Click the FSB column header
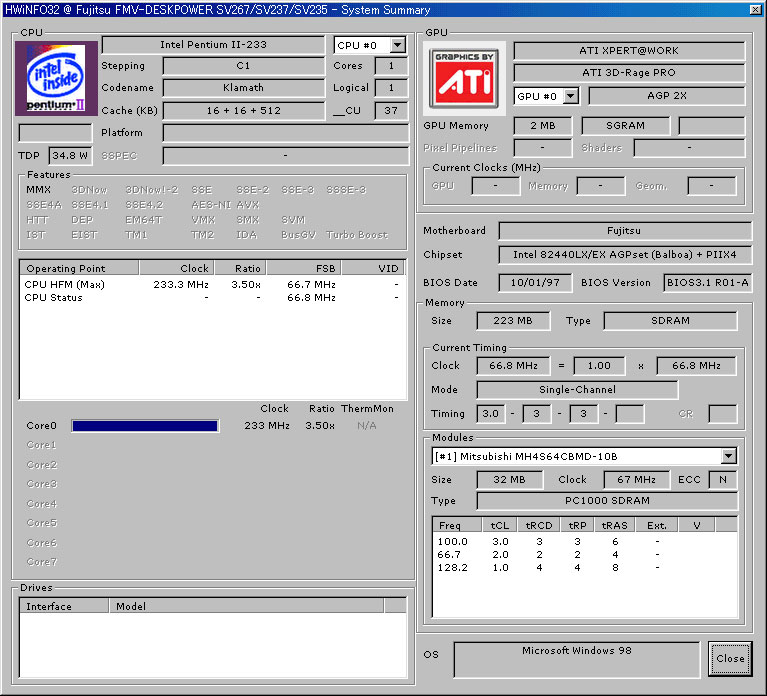Image resolution: width=767 pixels, height=696 pixels. point(304,268)
